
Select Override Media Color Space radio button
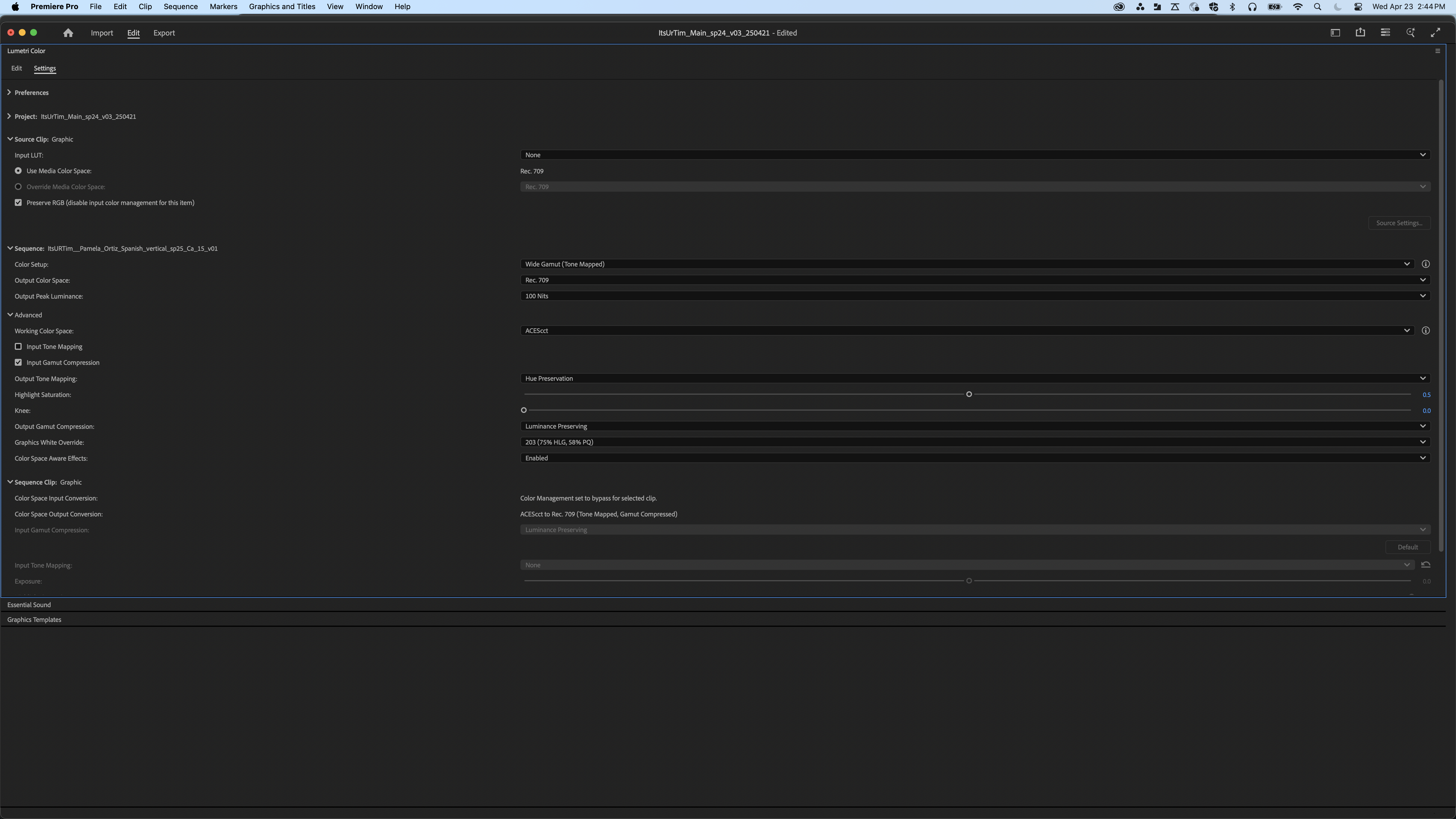tap(18, 187)
